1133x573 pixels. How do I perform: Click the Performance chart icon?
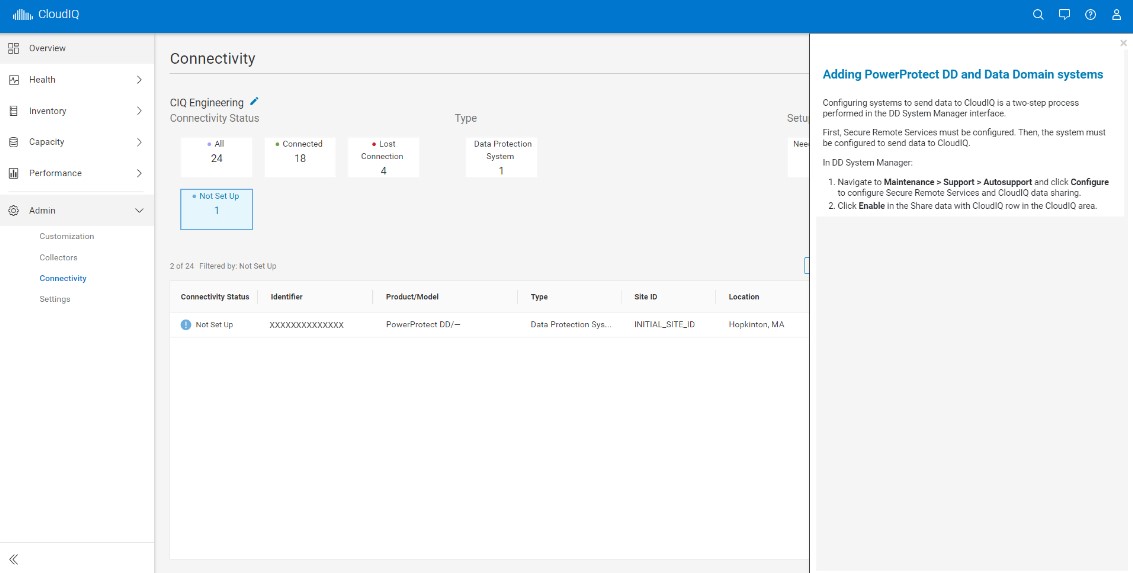click(14, 173)
